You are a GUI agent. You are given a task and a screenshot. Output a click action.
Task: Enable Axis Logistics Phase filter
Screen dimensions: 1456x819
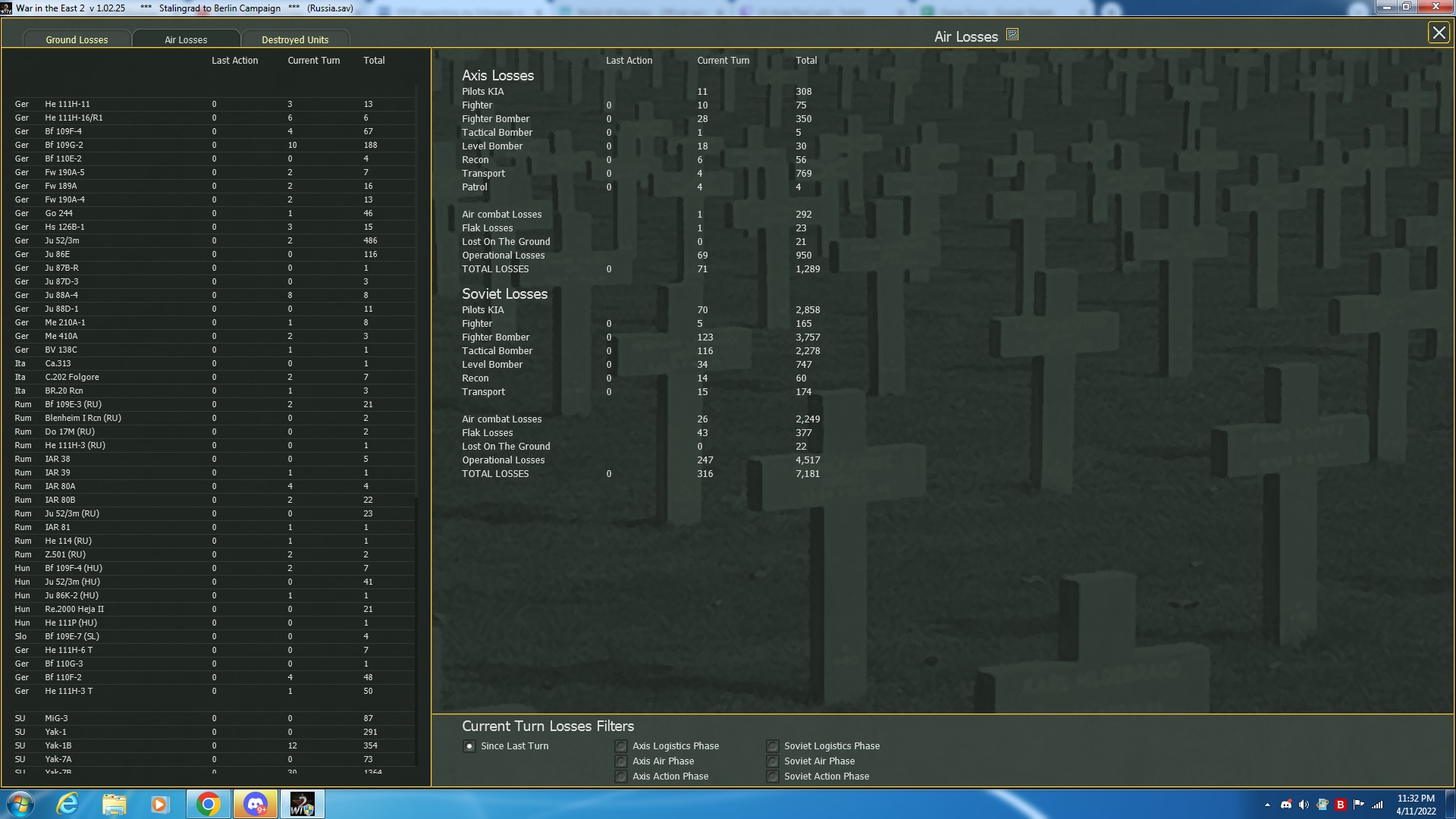click(621, 746)
